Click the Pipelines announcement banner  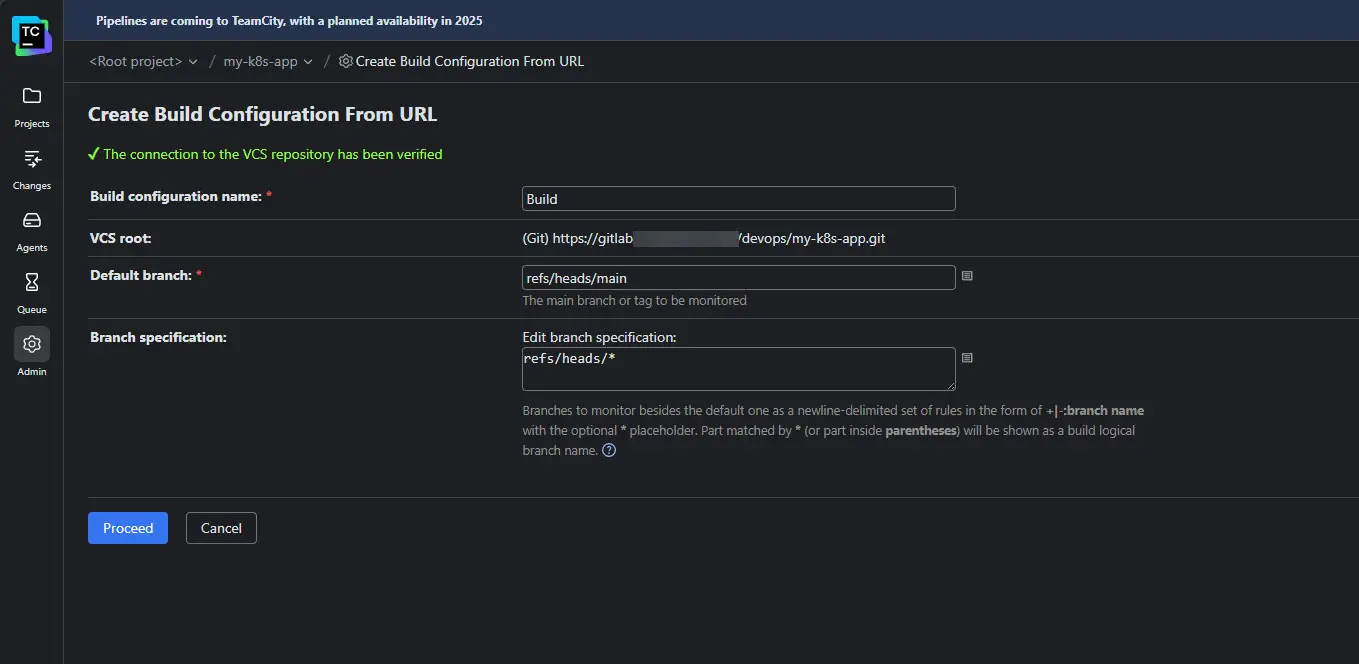tap(289, 20)
